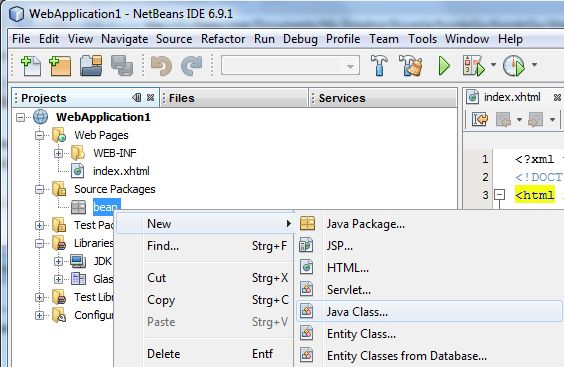This screenshot has width=564, height=367.
Task: Click the Debug Project icon
Action: pyautogui.click(x=474, y=65)
